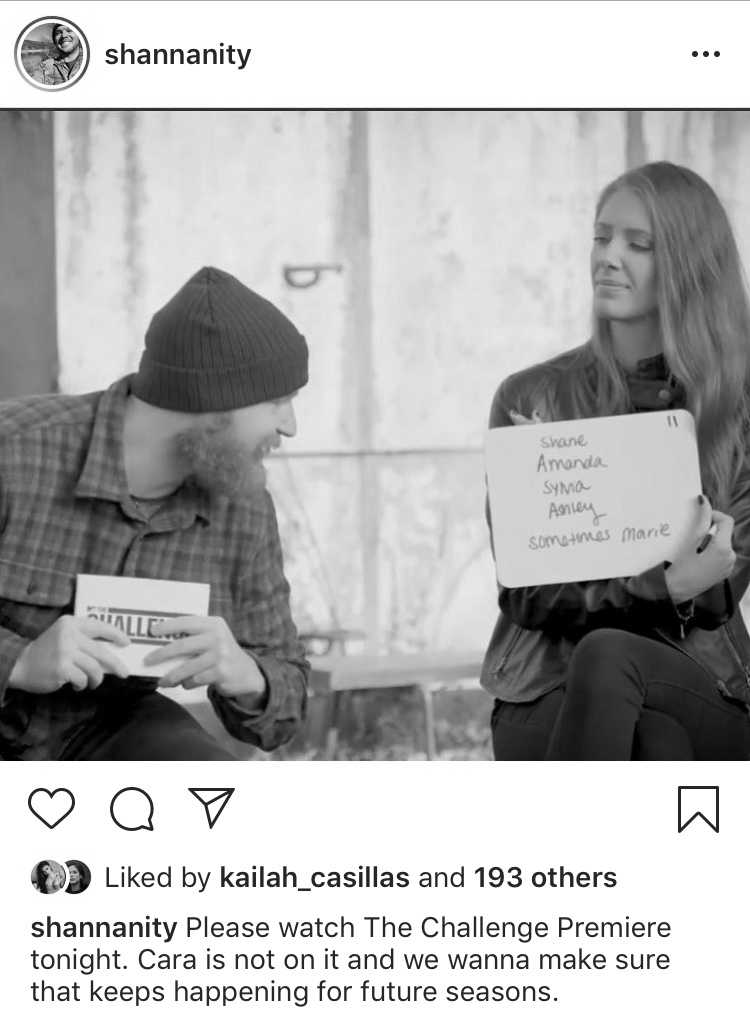Viewport: 750px width, 1018px height.
Task: Tap shannanity's bold username in the caption
Action: tap(104, 927)
